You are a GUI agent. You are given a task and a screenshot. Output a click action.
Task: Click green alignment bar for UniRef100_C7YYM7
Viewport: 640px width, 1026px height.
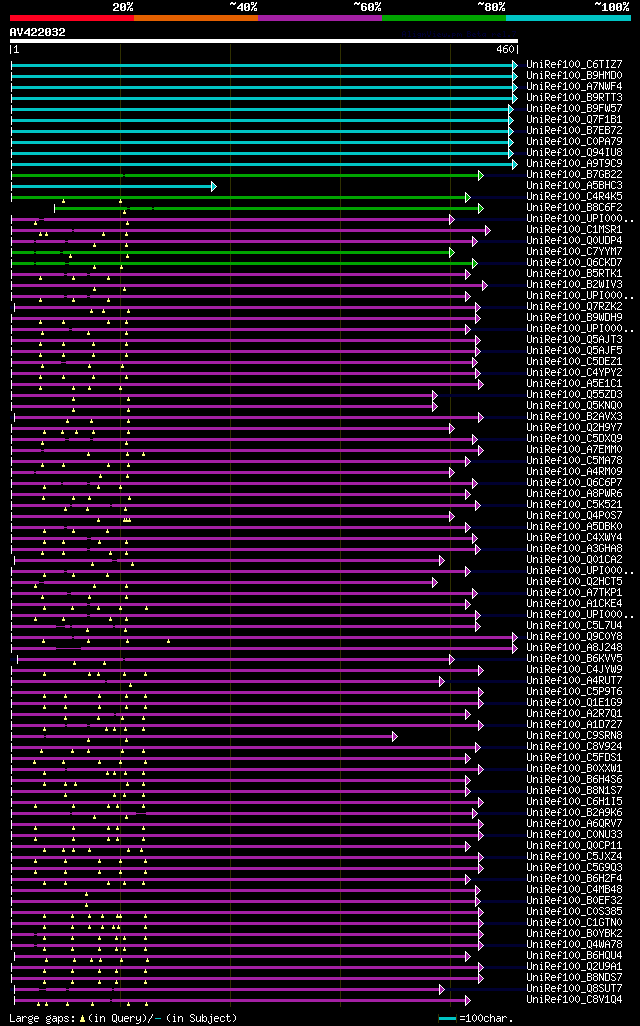230,252
